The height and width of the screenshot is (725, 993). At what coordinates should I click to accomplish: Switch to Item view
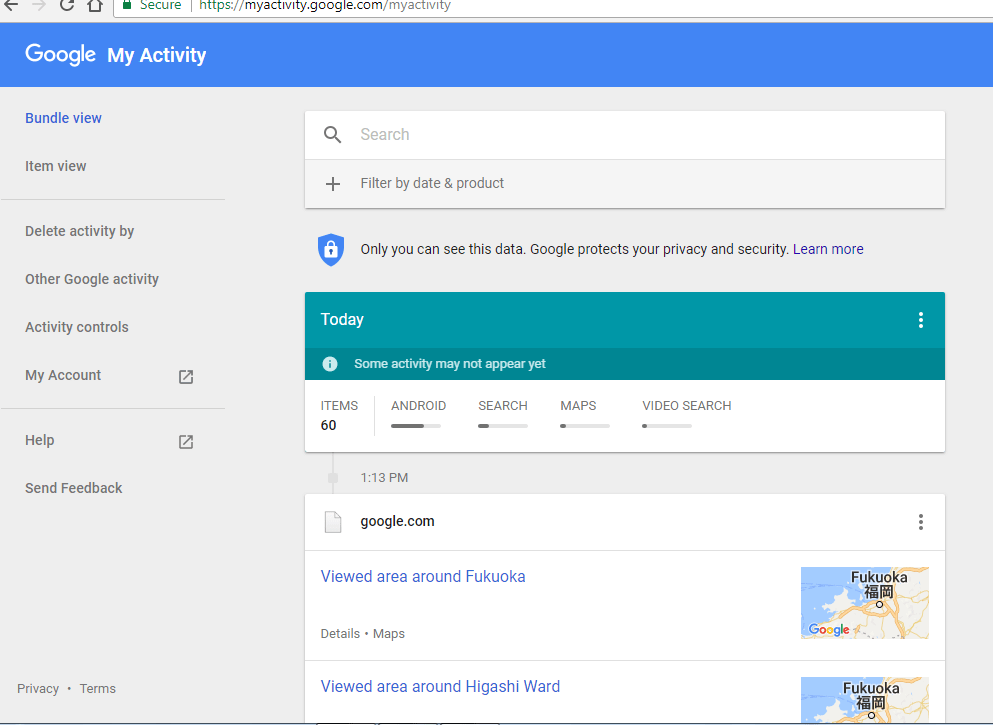[x=56, y=166]
